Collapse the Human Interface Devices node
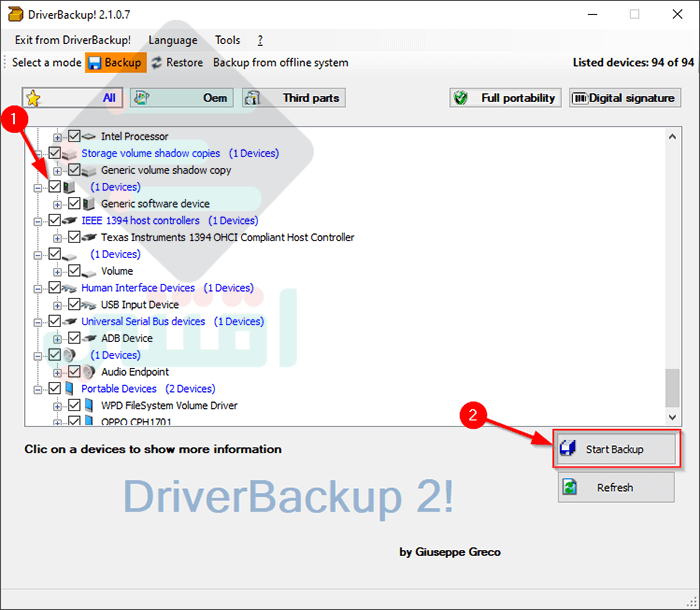Viewport: 700px width, 610px height. (x=38, y=289)
